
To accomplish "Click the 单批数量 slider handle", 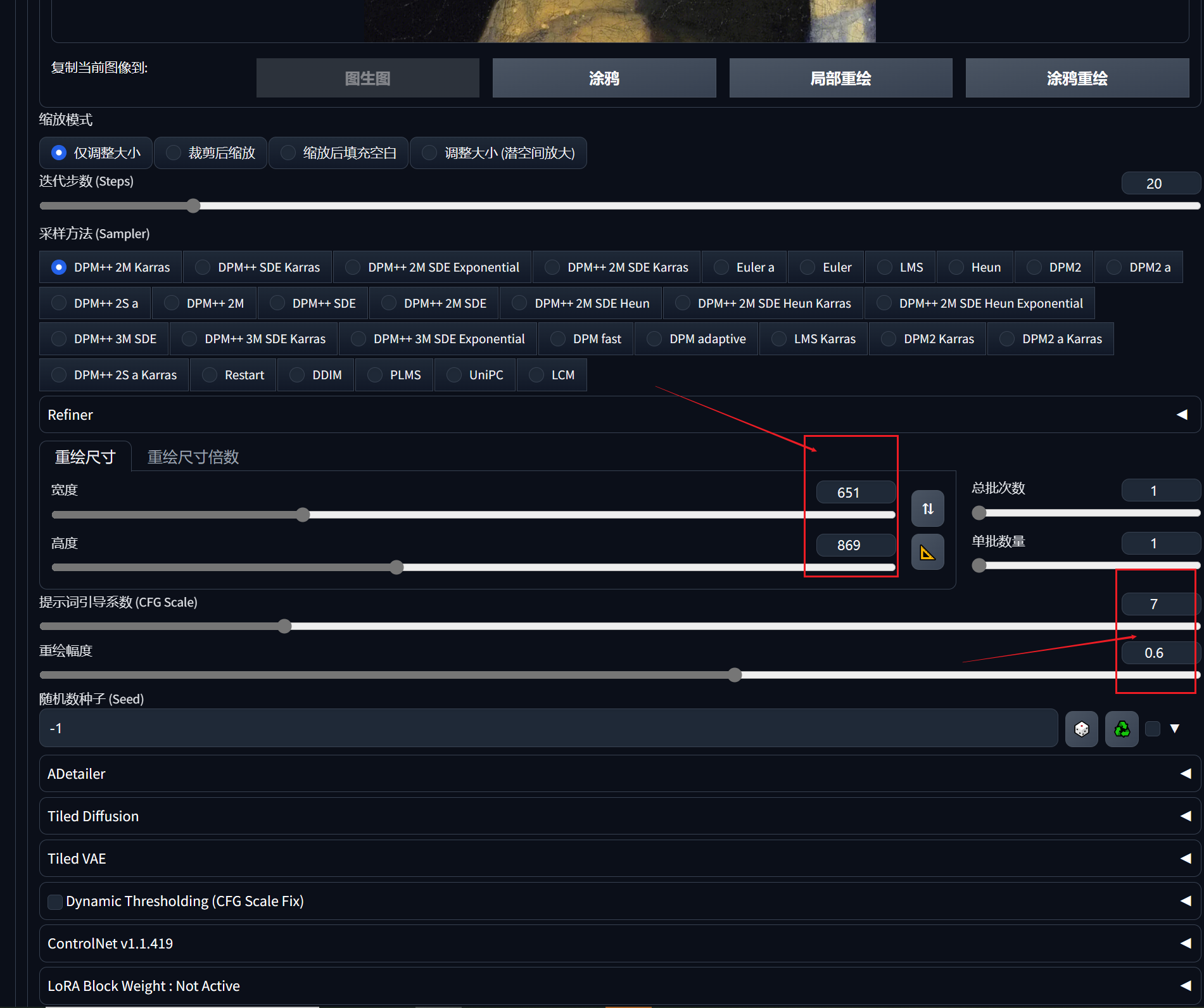I will coord(979,565).
